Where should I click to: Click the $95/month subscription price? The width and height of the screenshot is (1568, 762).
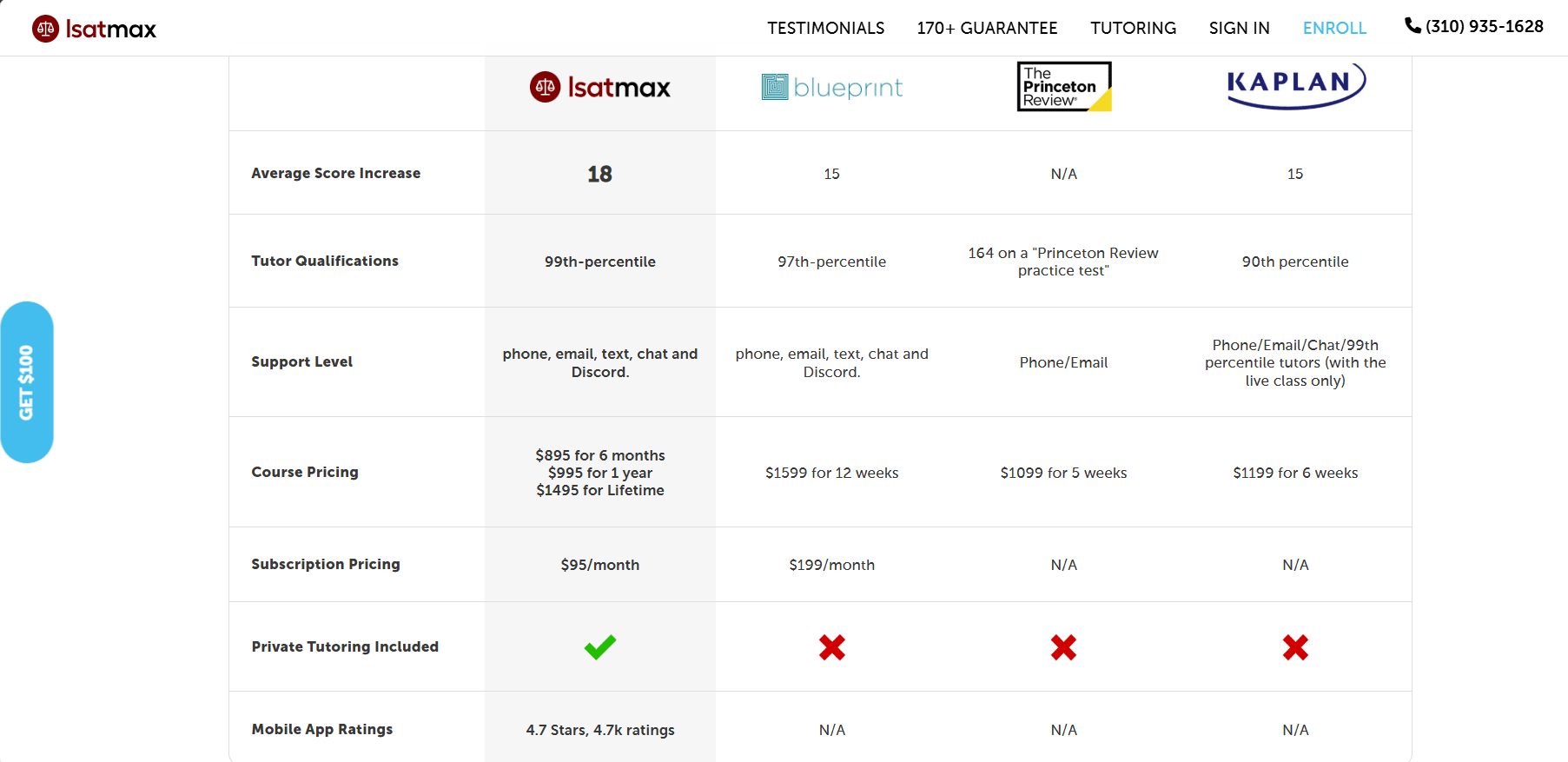tap(600, 565)
